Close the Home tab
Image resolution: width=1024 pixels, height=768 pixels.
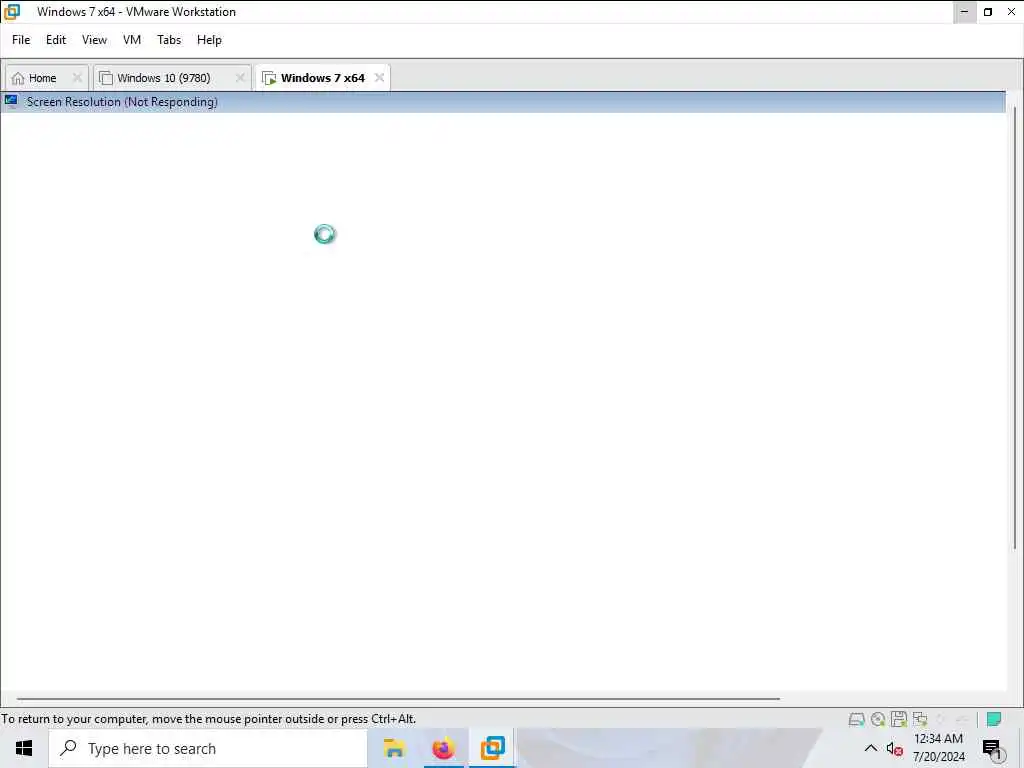(x=77, y=78)
